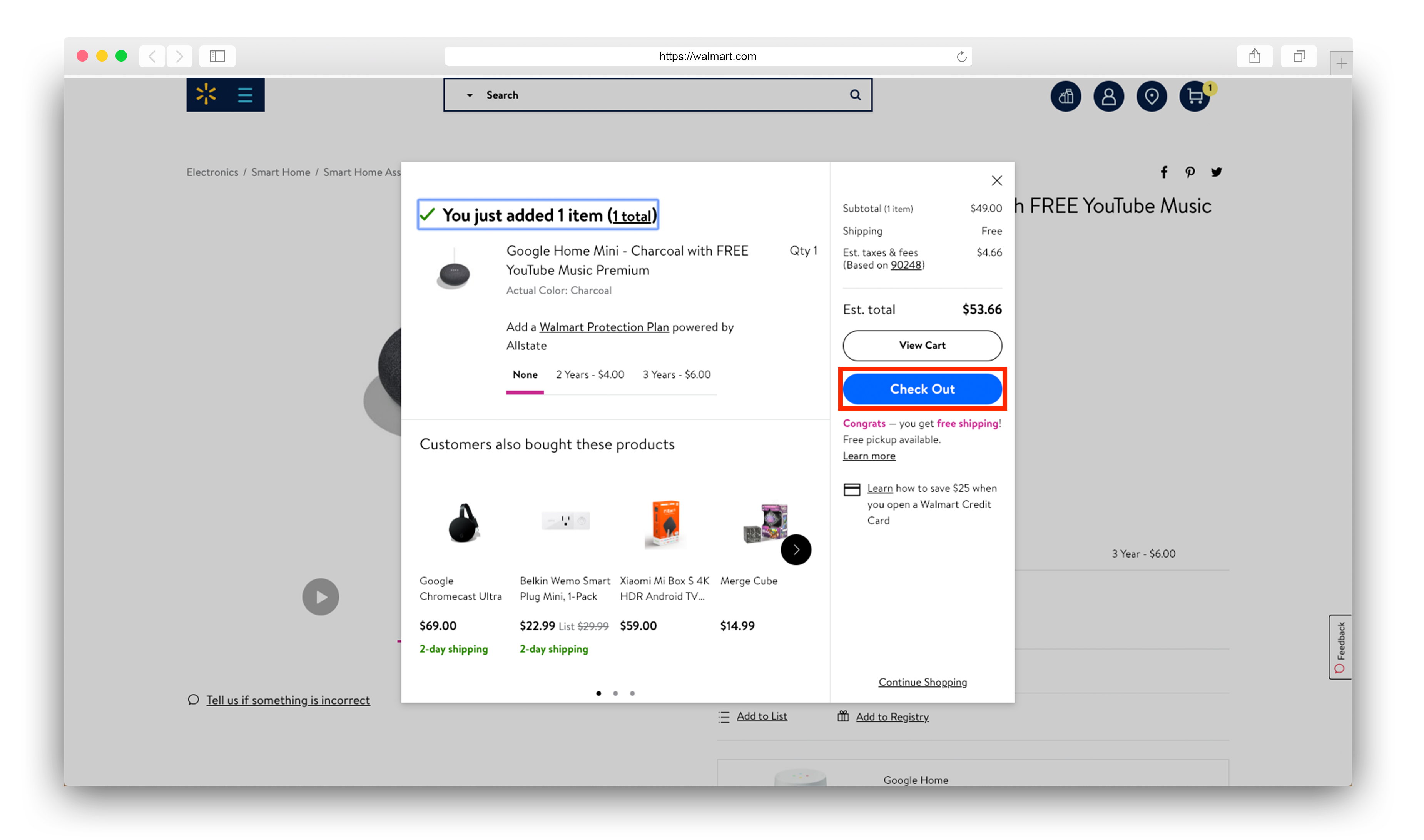
Task: Open the 1 total link
Action: click(632, 215)
